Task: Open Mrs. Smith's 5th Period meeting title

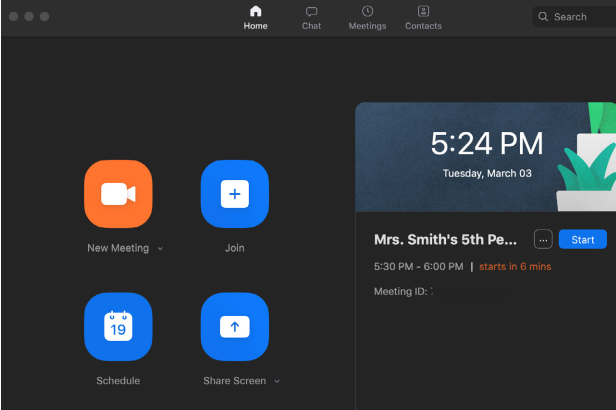Action: coord(446,240)
